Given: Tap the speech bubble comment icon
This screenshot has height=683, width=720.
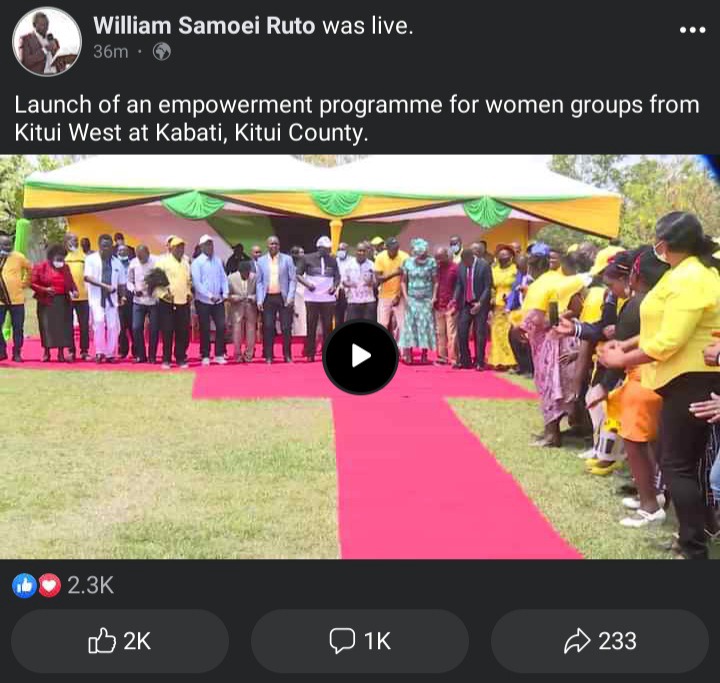Looking at the screenshot, I should coord(342,640).
